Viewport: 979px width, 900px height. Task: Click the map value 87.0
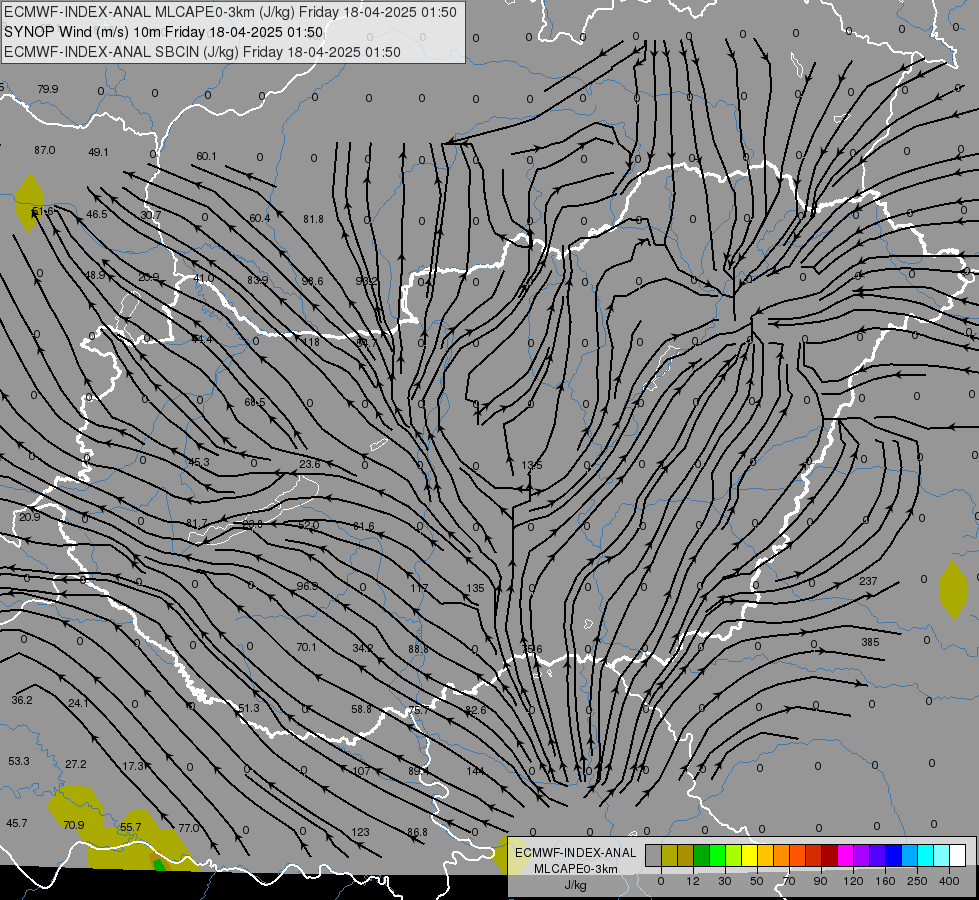point(44,151)
